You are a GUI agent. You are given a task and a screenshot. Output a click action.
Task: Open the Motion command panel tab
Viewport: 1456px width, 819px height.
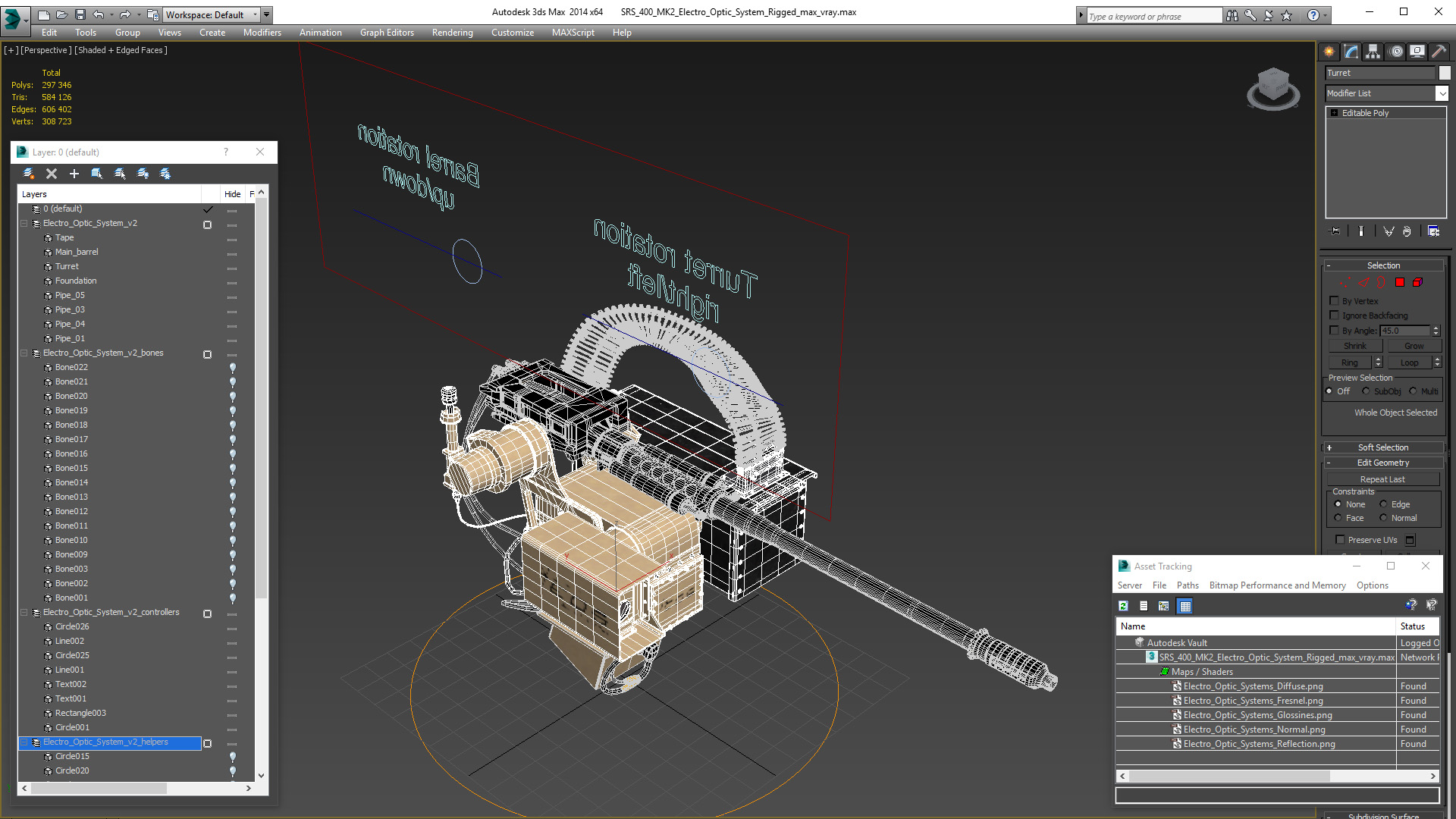(x=1396, y=52)
